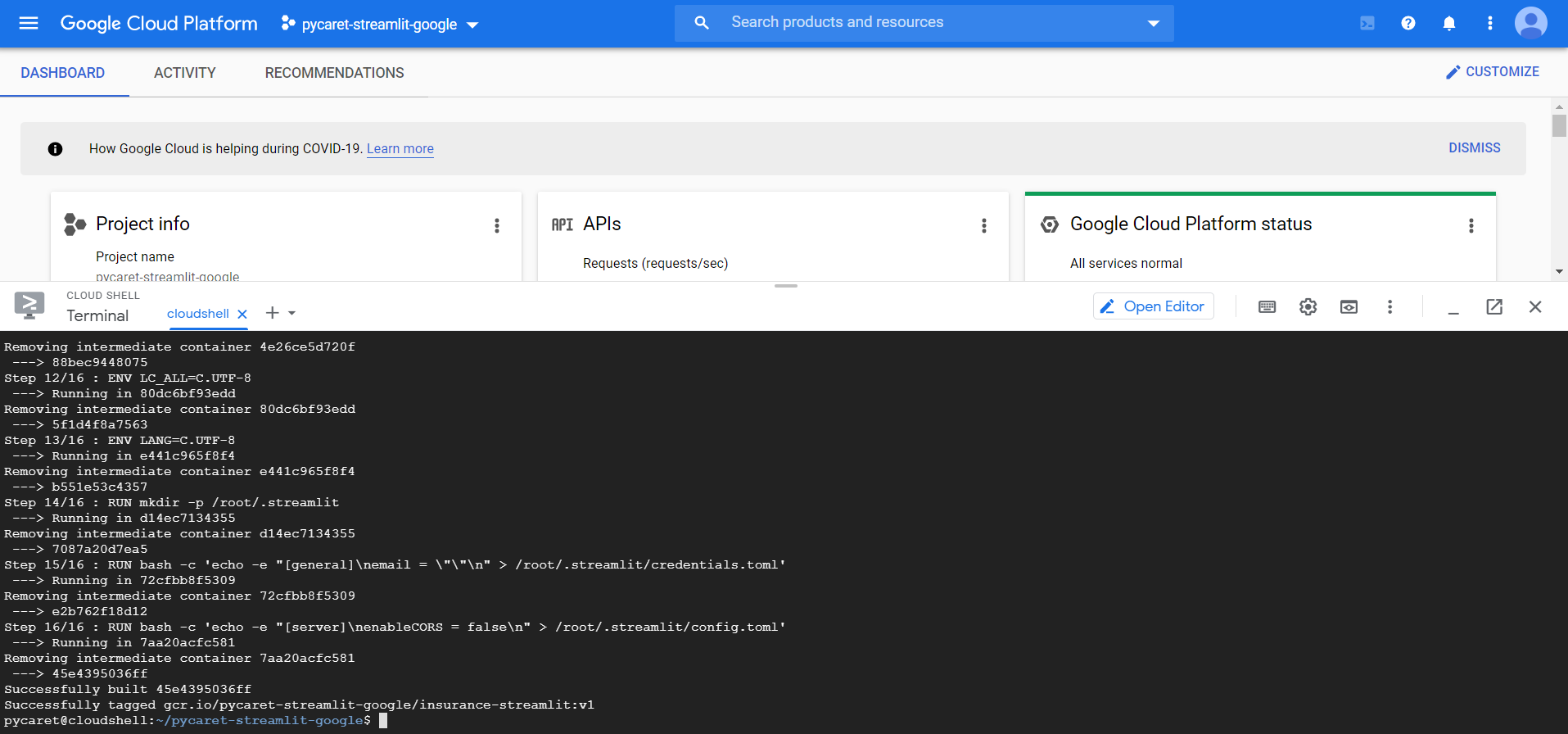Switch to the Recommendations tab
The height and width of the screenshot is (734, 1568).
[x=334, y=73]
